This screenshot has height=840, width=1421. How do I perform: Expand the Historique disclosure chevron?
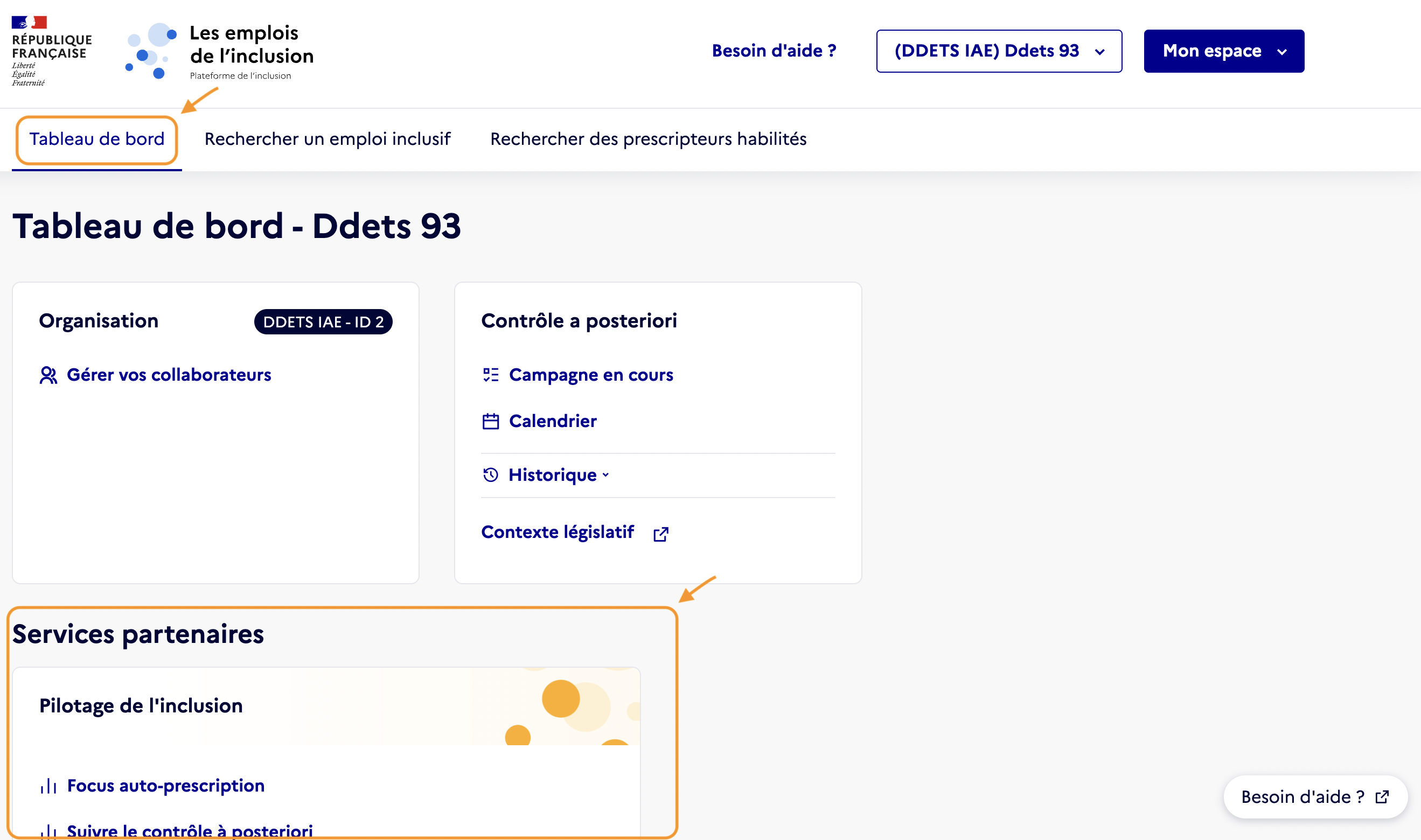click(606, 476)
